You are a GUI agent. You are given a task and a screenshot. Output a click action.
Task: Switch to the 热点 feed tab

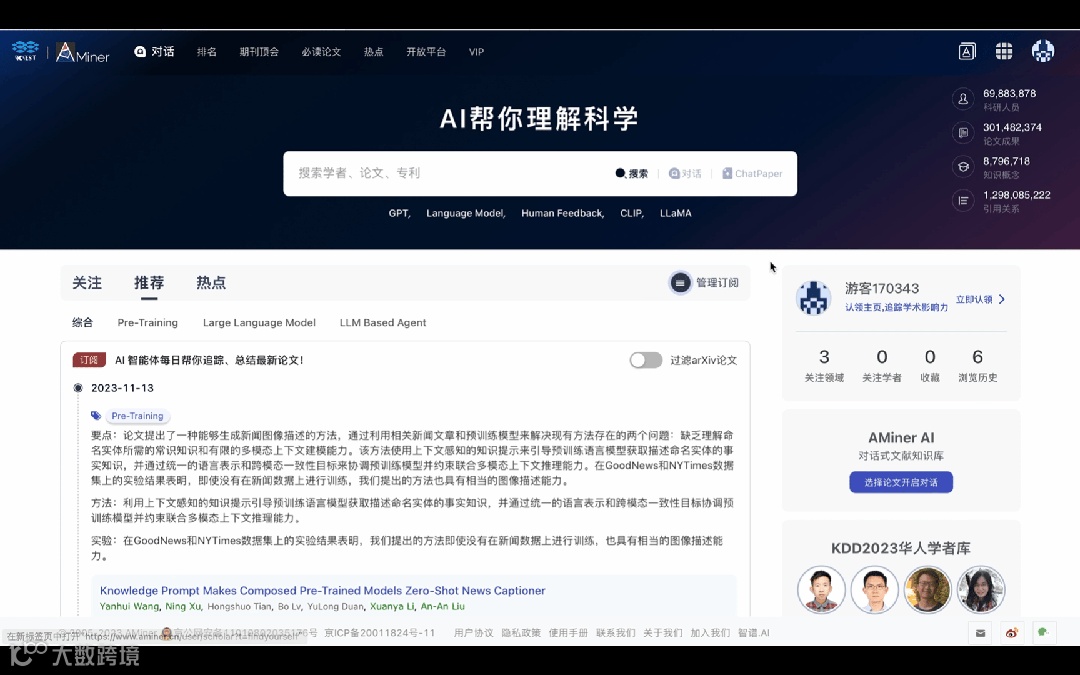click(211, 283)
